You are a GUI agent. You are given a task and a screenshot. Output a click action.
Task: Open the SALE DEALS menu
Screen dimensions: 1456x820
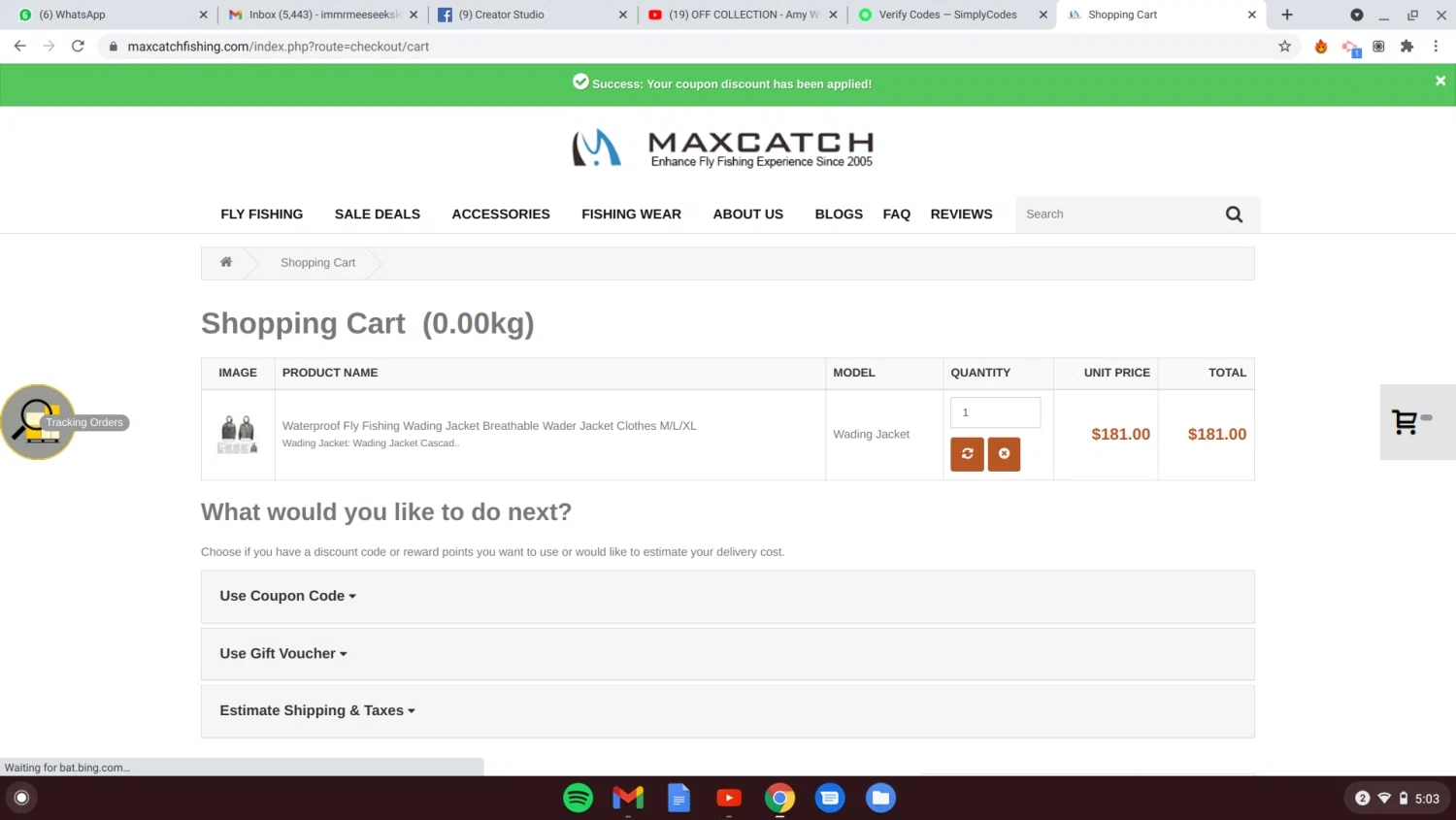(378, 214)
